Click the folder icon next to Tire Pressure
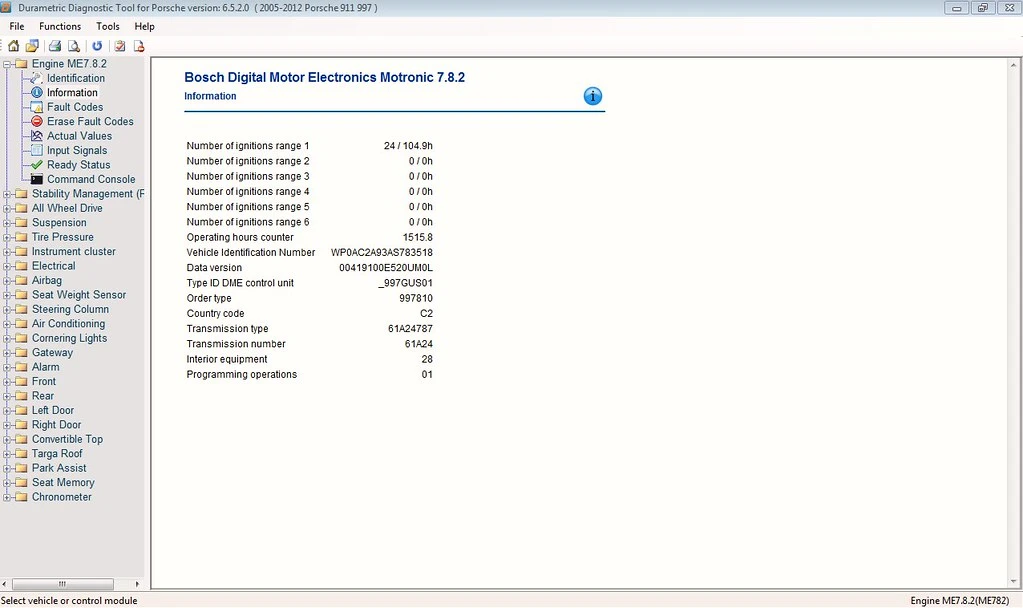 click(x=22, y=237)
